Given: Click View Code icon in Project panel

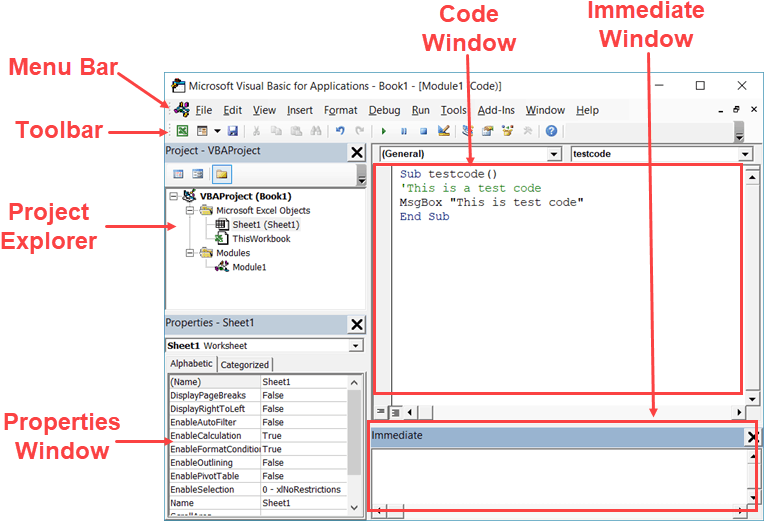Looking at the screenshot, I should [x=178, y=174].
